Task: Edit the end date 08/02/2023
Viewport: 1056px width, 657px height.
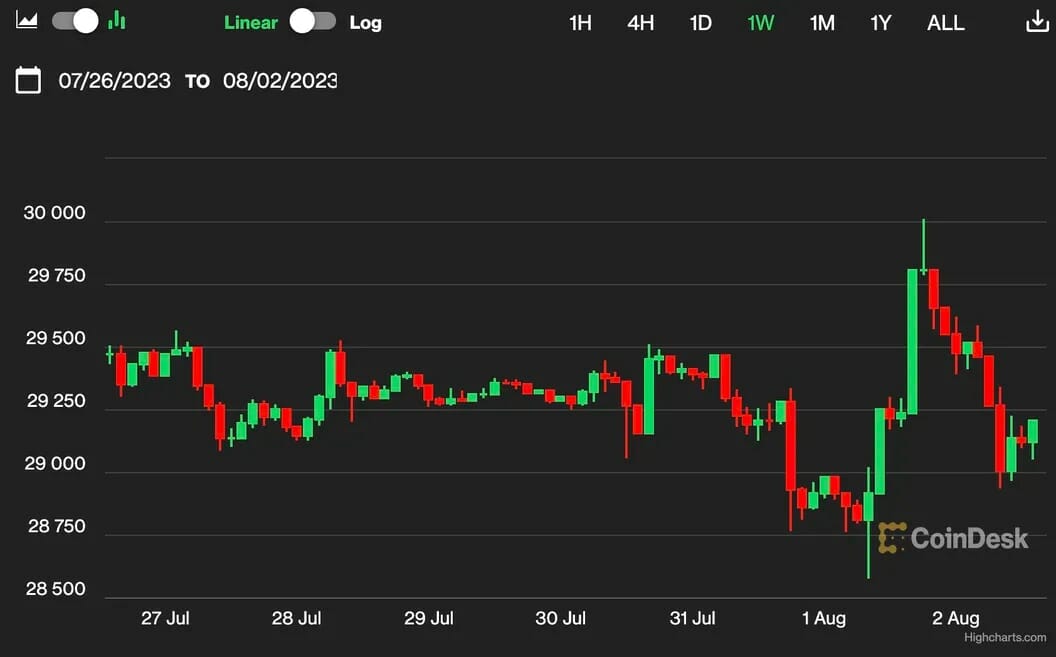Action: tap(280, 81)
